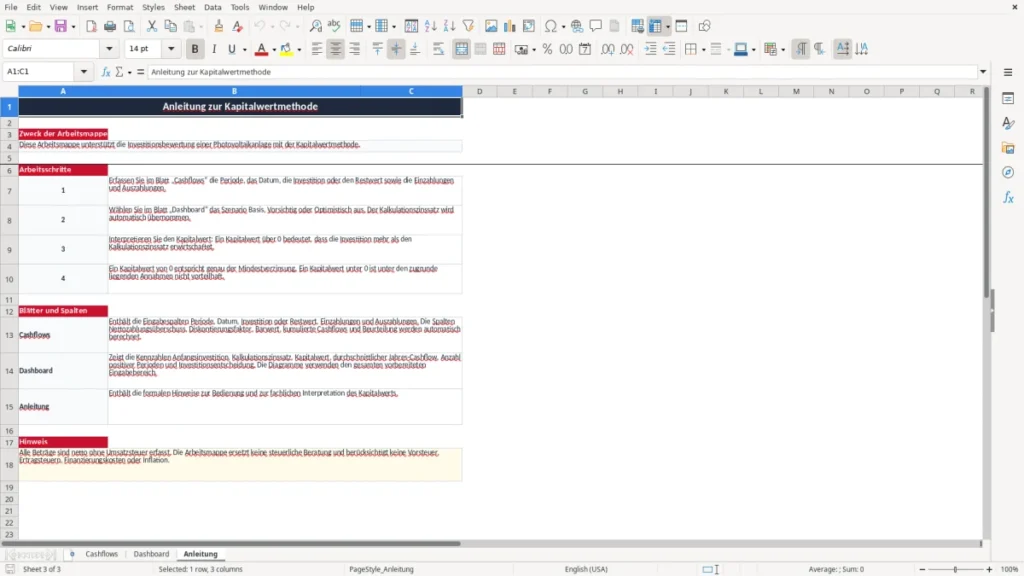
Task: Select column D header
Action: [479, 91]
